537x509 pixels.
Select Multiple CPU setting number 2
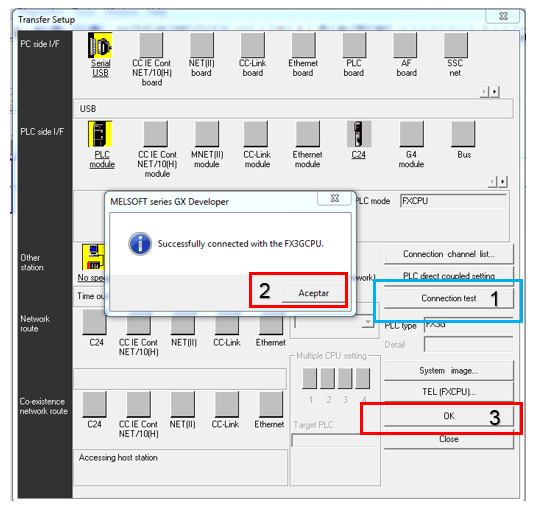pos(328,378)
